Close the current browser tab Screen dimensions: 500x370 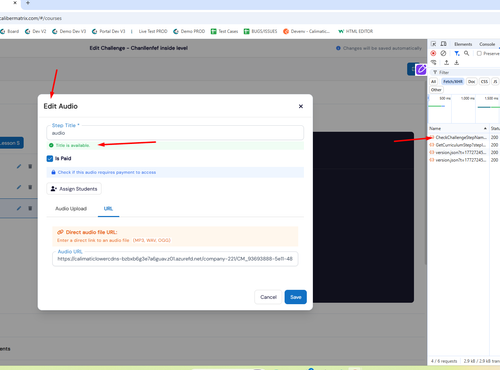[15, 3]
